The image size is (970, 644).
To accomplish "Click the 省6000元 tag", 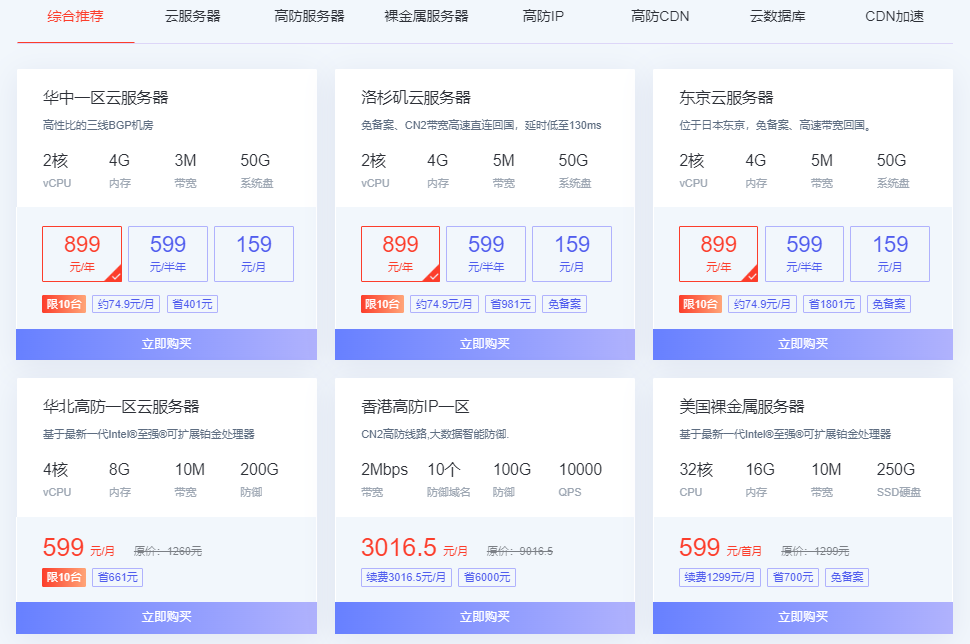I will click(x=487, y=577).
